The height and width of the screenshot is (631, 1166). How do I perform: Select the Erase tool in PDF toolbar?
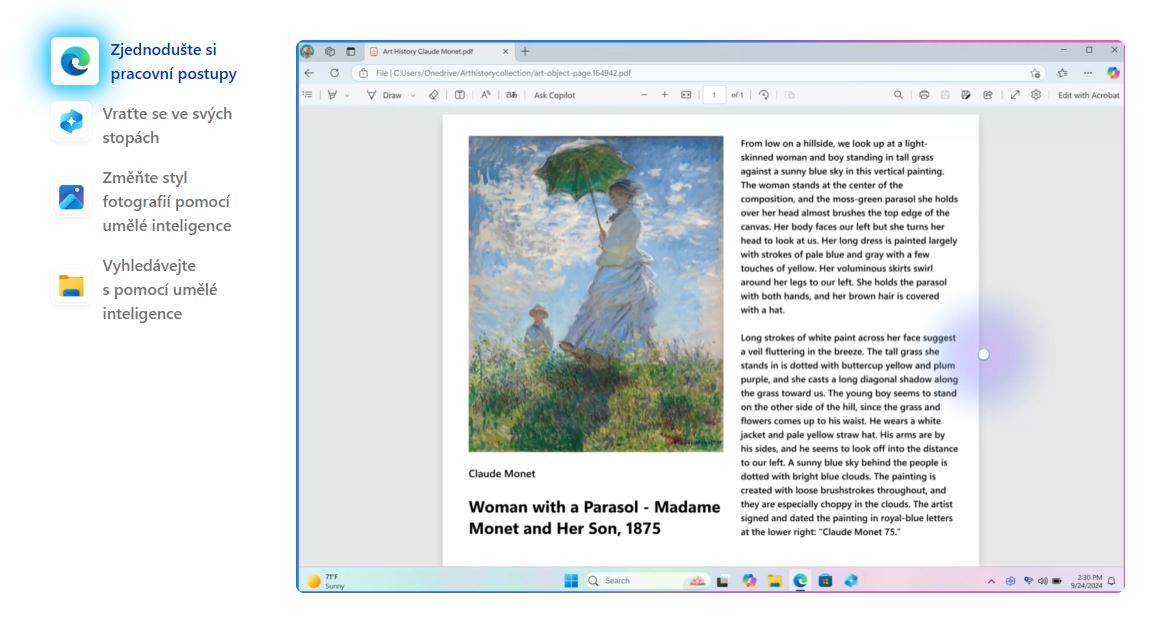click(x=433, y=95)
